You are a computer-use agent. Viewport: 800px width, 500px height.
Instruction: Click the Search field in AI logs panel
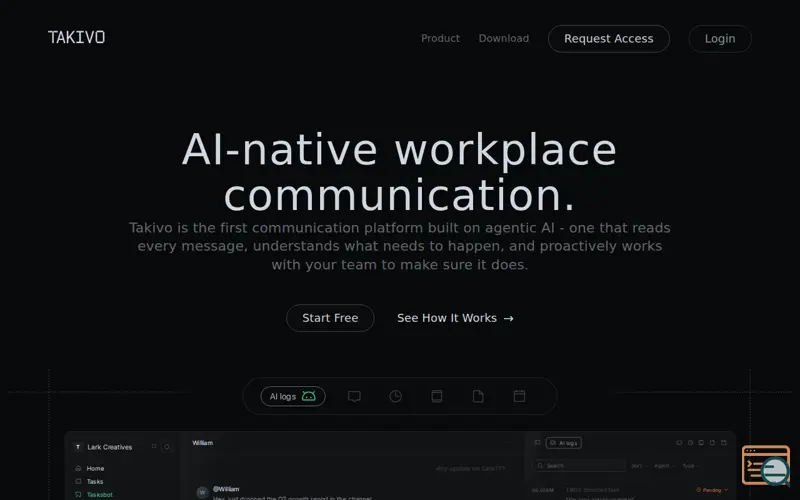(580, 465)
